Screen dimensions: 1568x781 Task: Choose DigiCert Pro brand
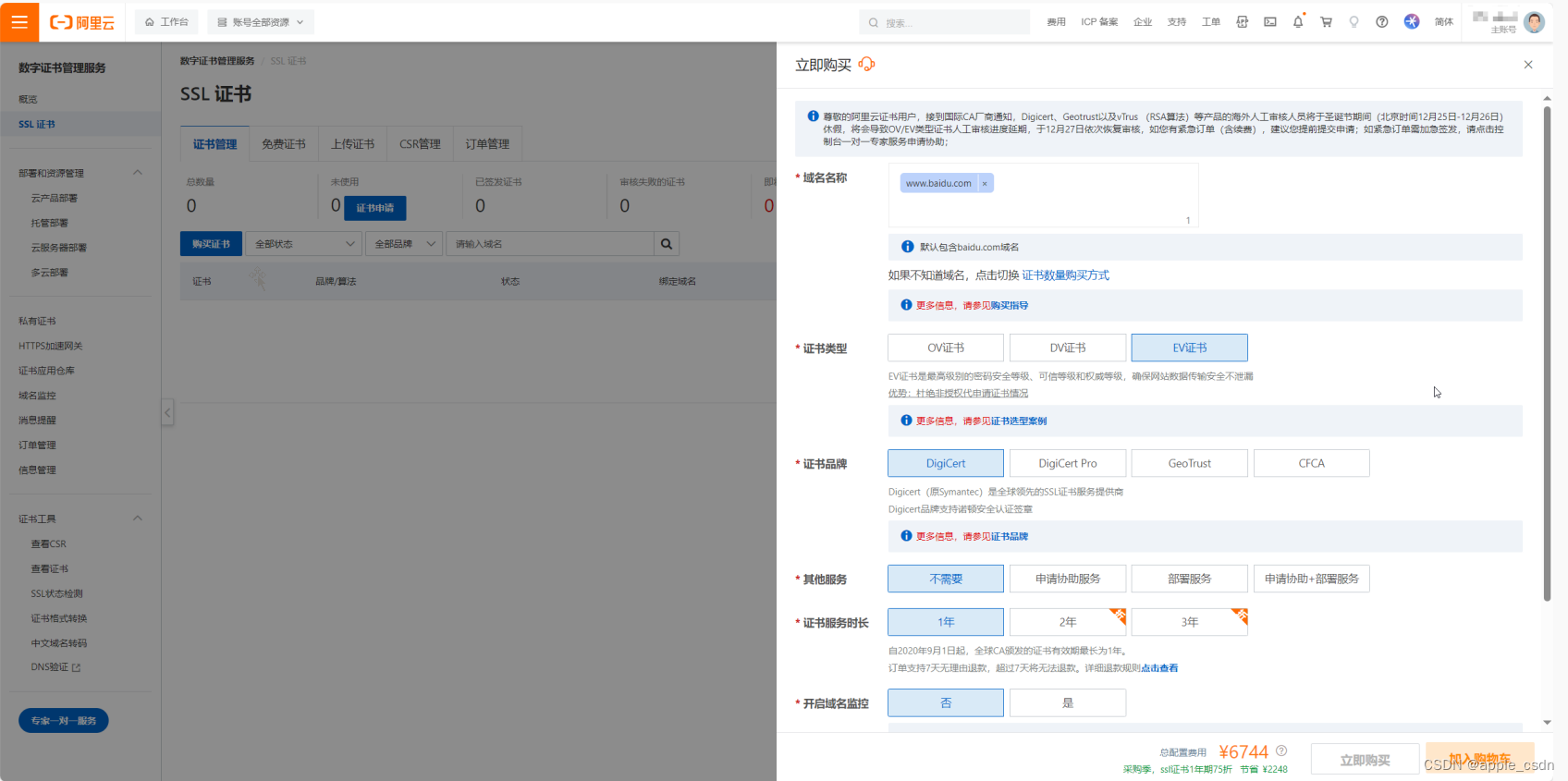pyautogui.click(x=1068, y=463)
